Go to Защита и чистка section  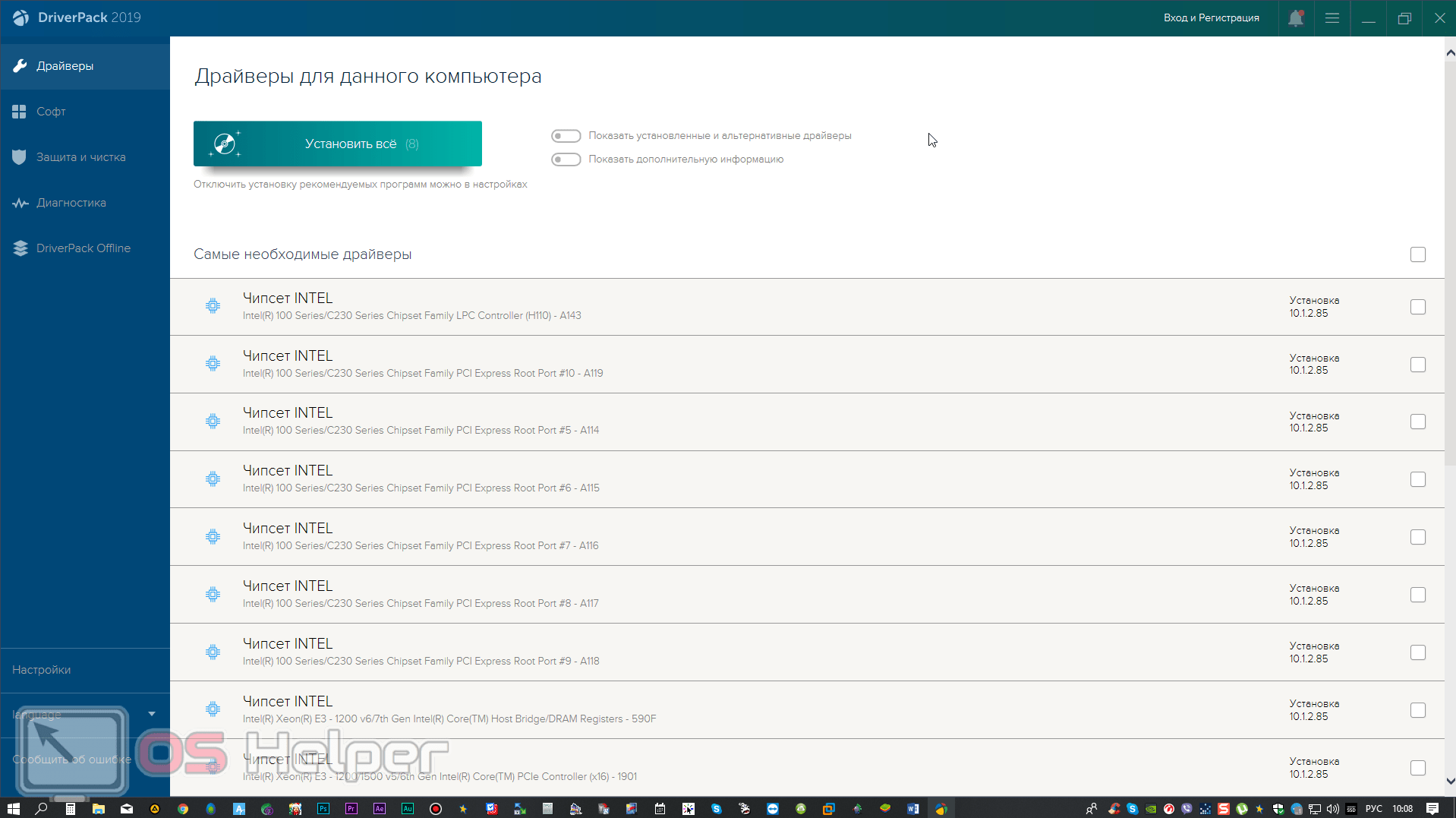(80, 157)
